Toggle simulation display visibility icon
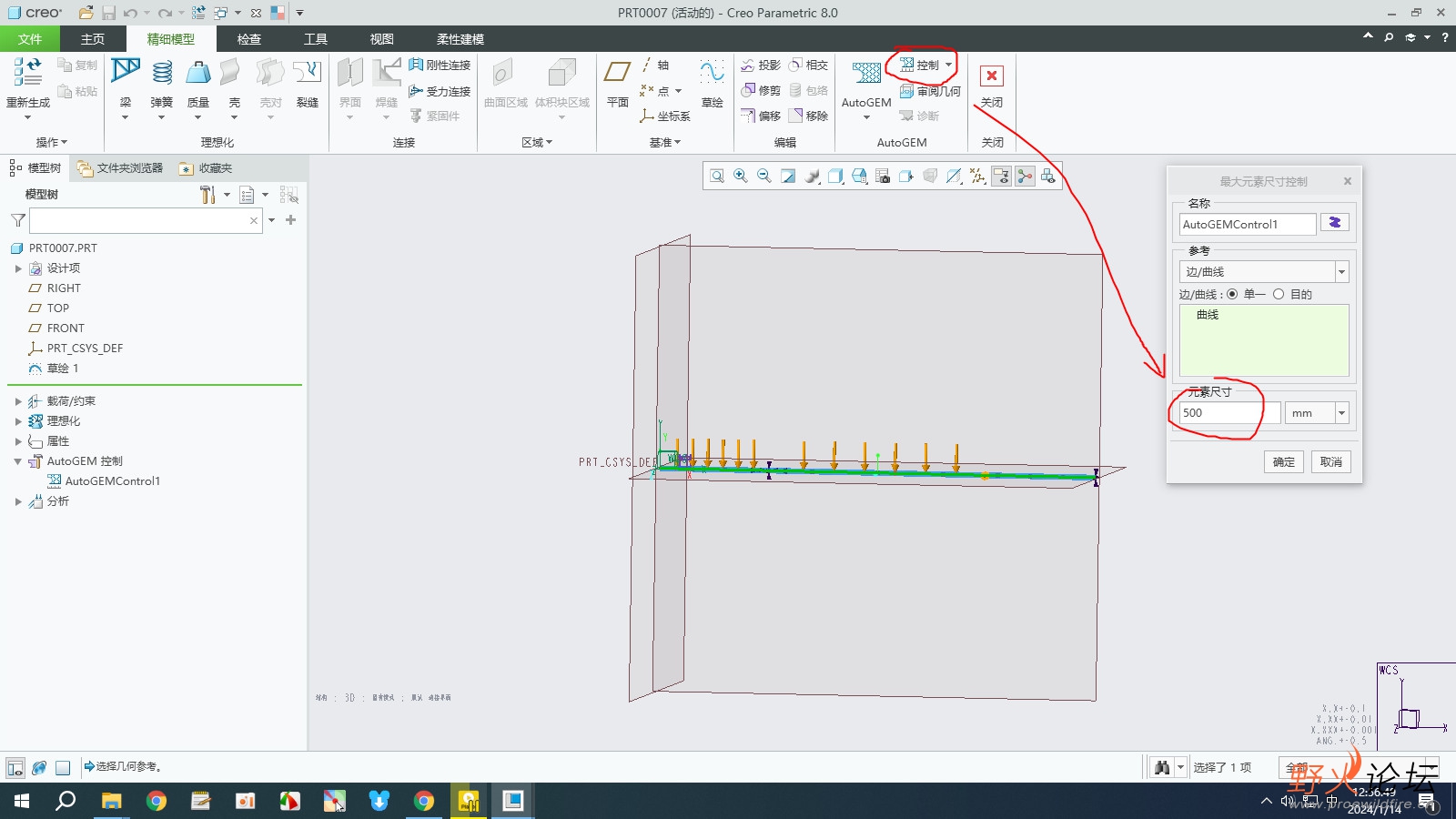This screenshot has width=1456, height=819. tap(1048, 176)
